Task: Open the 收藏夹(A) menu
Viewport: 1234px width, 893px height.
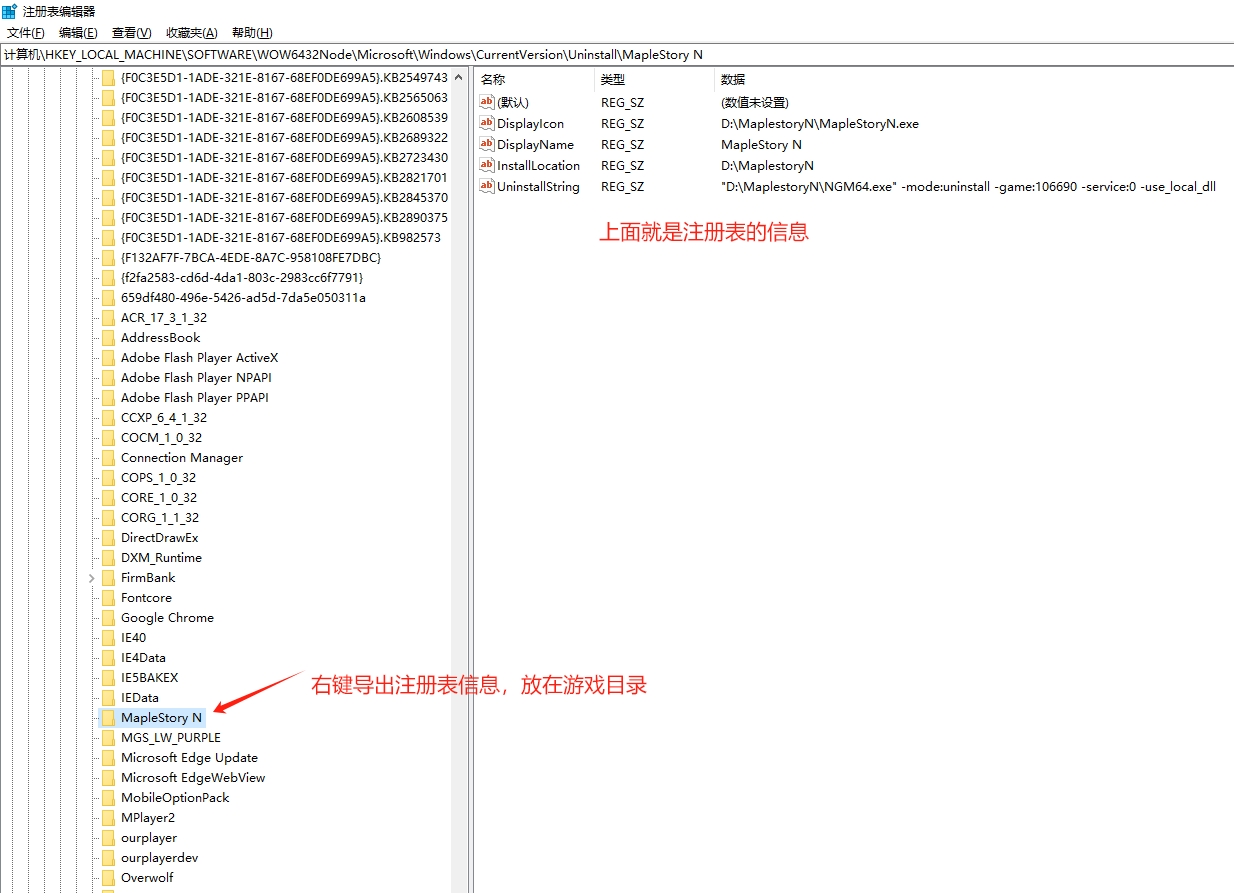Action: tap(192, 33)
